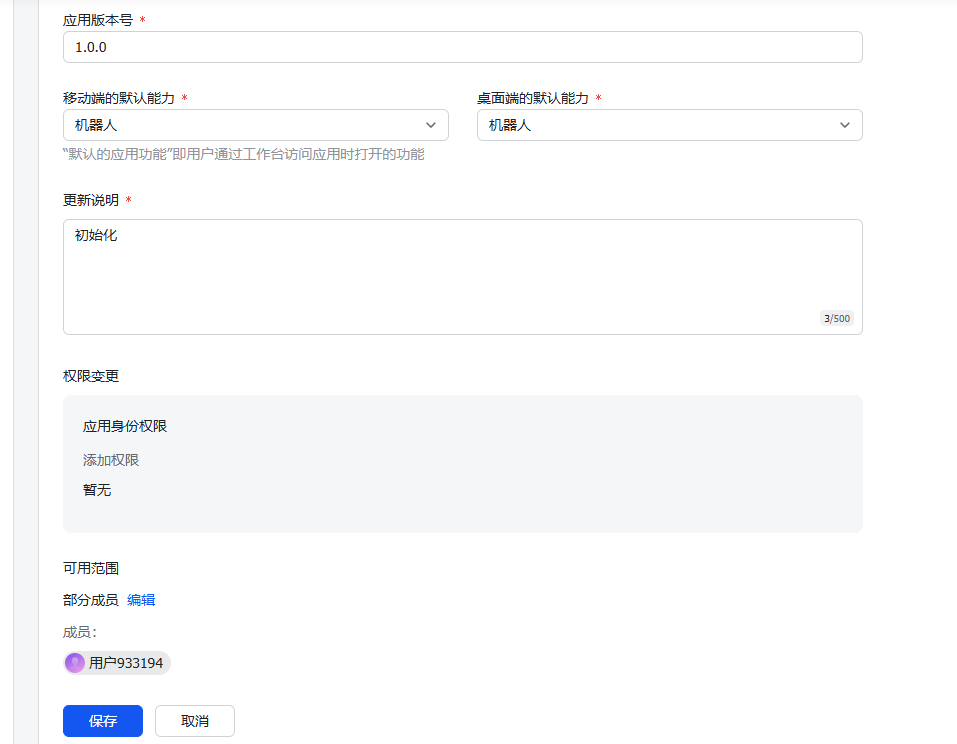Click the 应用身份权限 heading in permissions panel
957x744 pixels.
click(x=125, y=426)
